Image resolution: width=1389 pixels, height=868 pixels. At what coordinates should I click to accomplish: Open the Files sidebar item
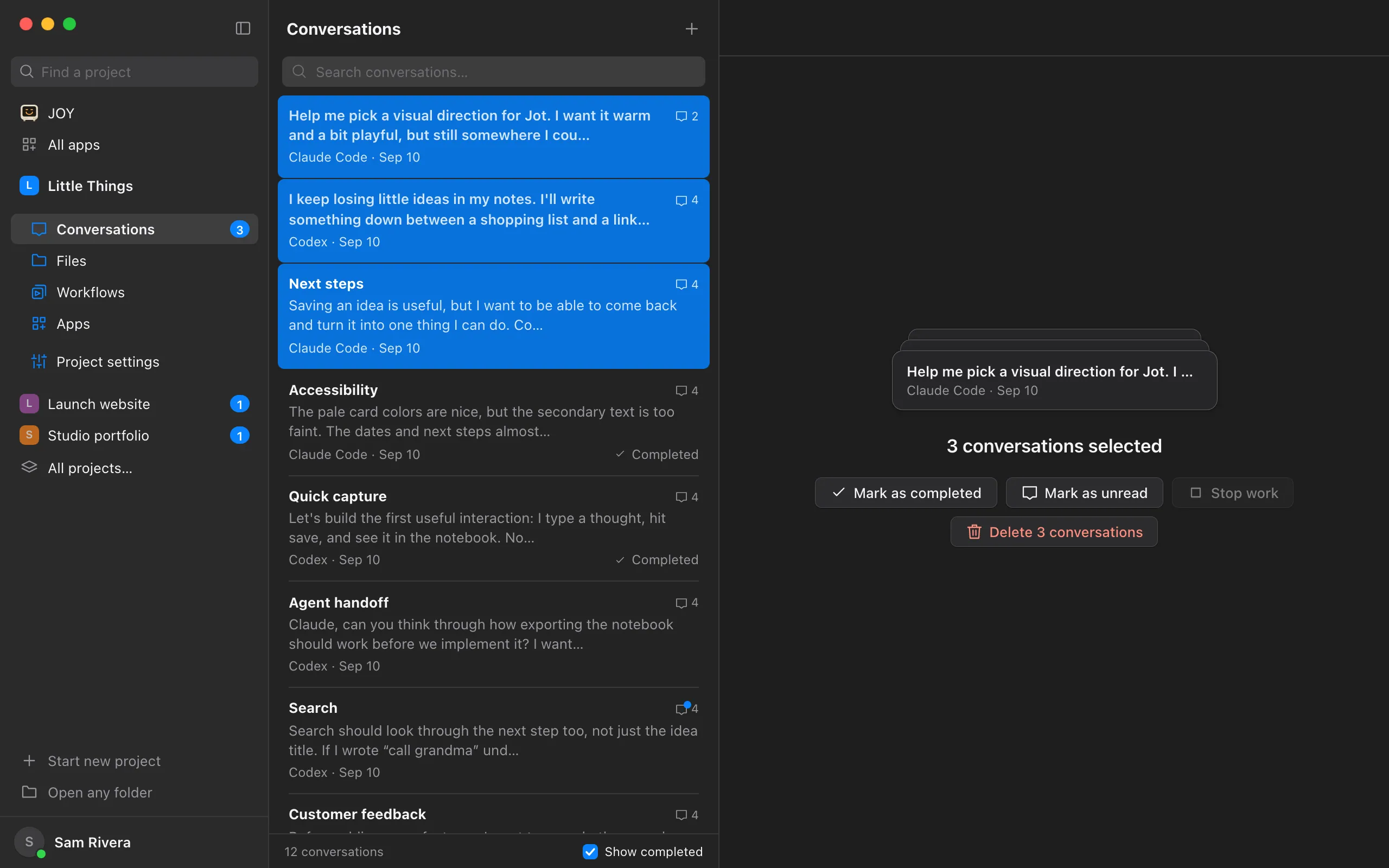pos(135,260)
